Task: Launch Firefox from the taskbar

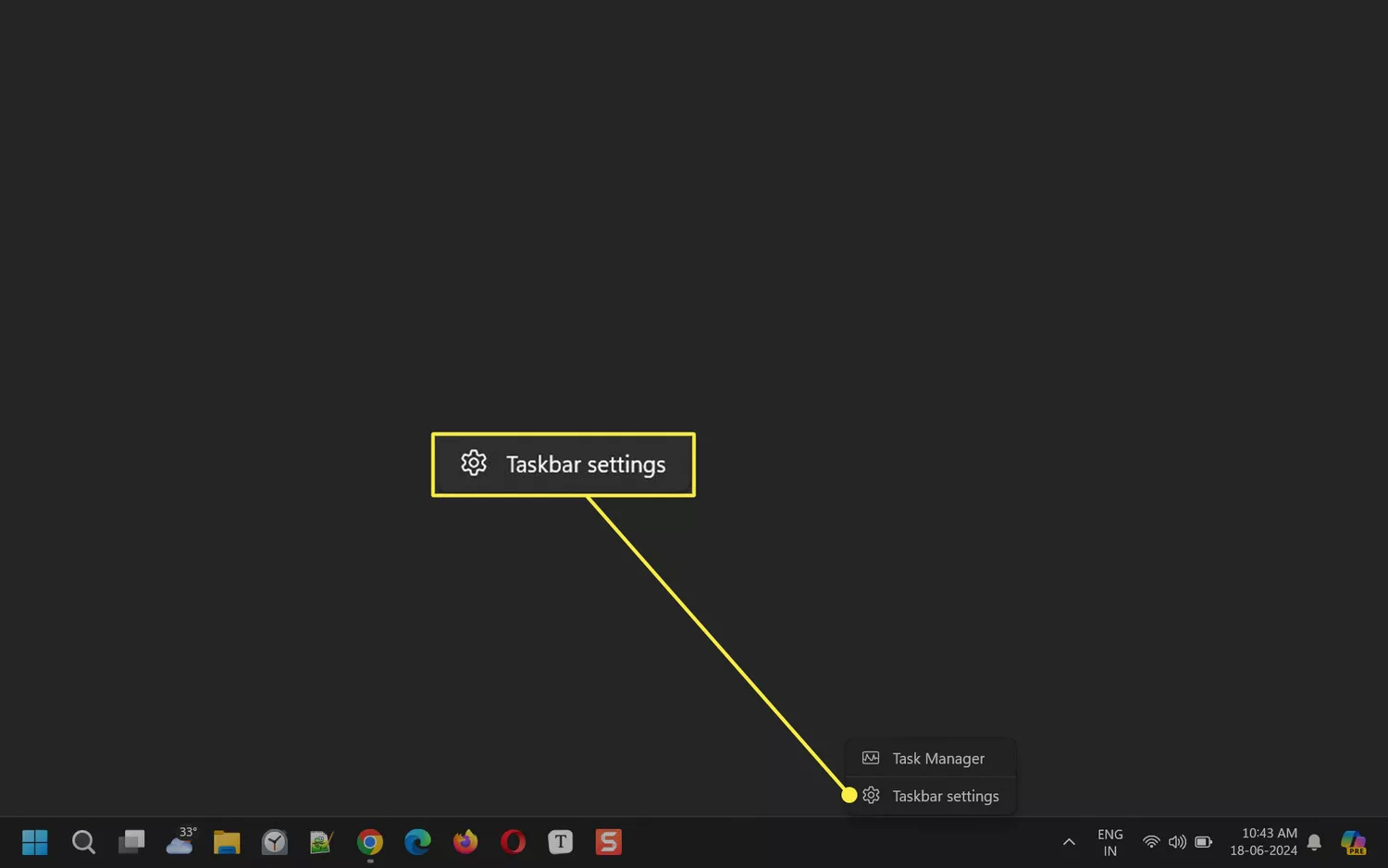Action: 465,842
